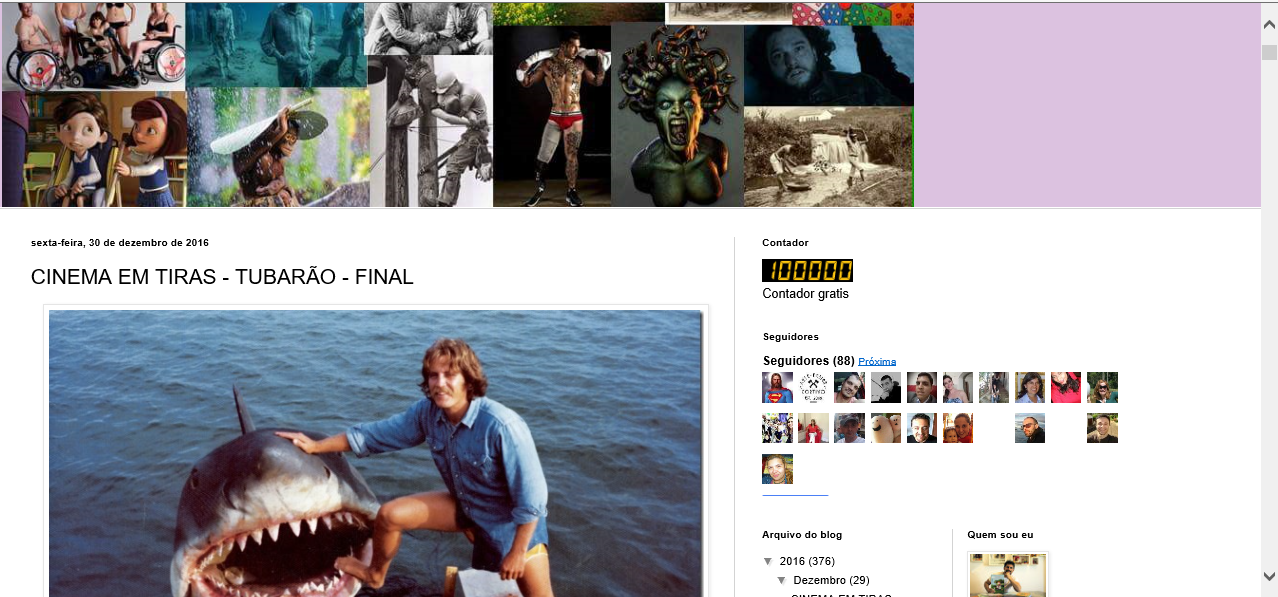Viewport: 1278px width, 597px height.
Task: Open post title CINEMA EM TIRAS - TUBARÃO - FINAL
Action: [x=222, y=277]
